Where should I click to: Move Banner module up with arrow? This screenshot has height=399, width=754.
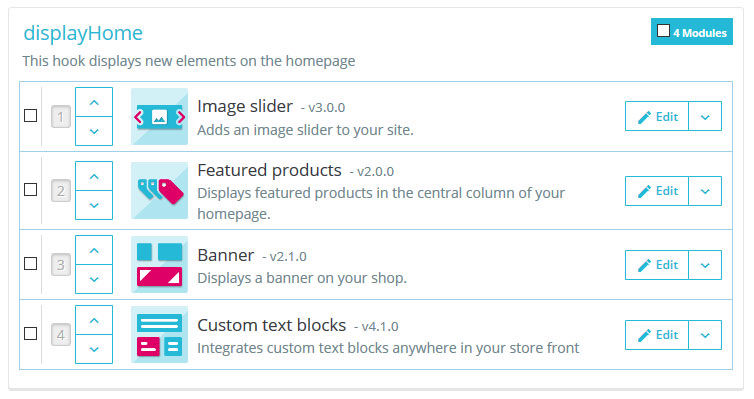94,250
